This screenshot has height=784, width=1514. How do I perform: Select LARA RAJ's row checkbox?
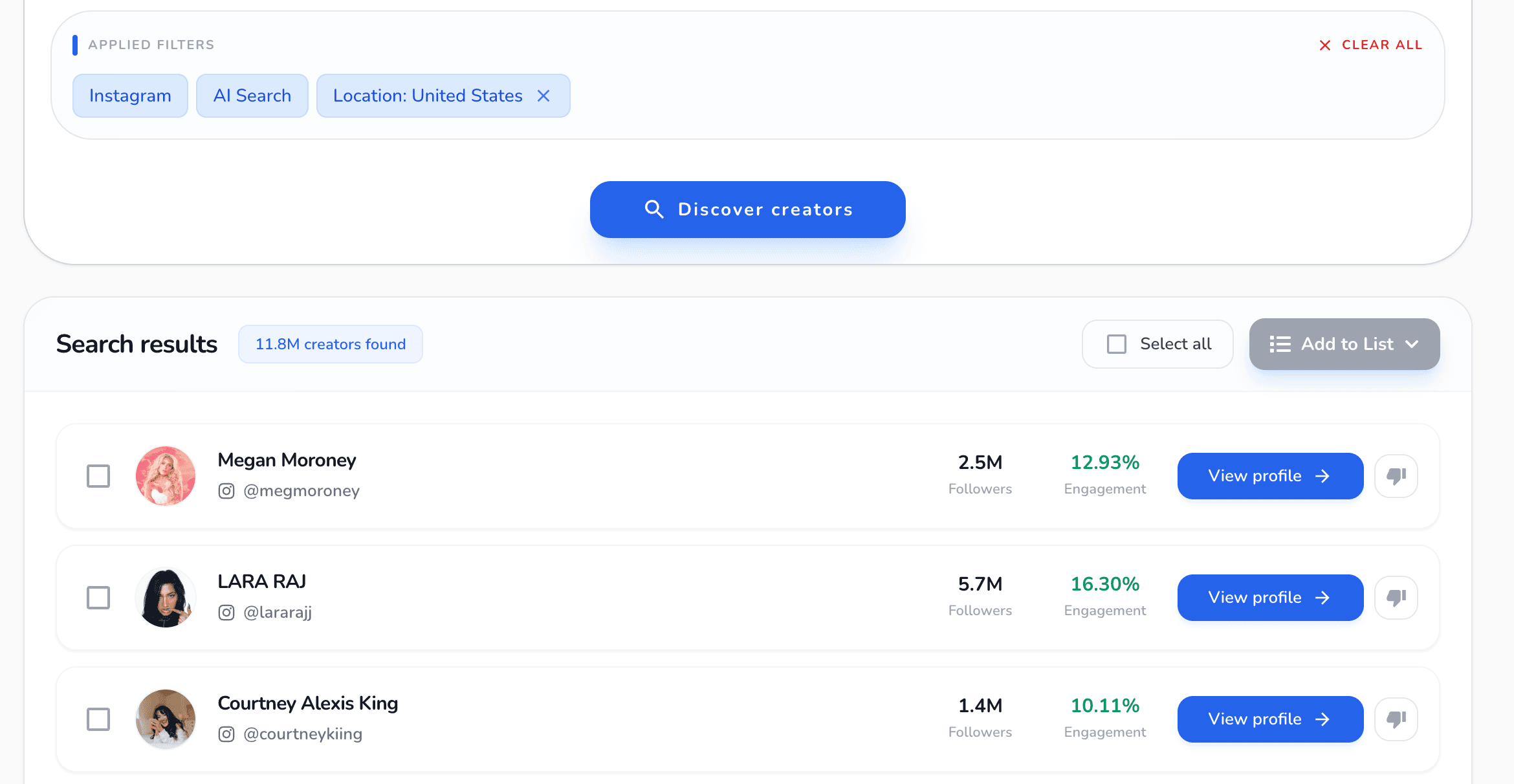tap(98, 598)
